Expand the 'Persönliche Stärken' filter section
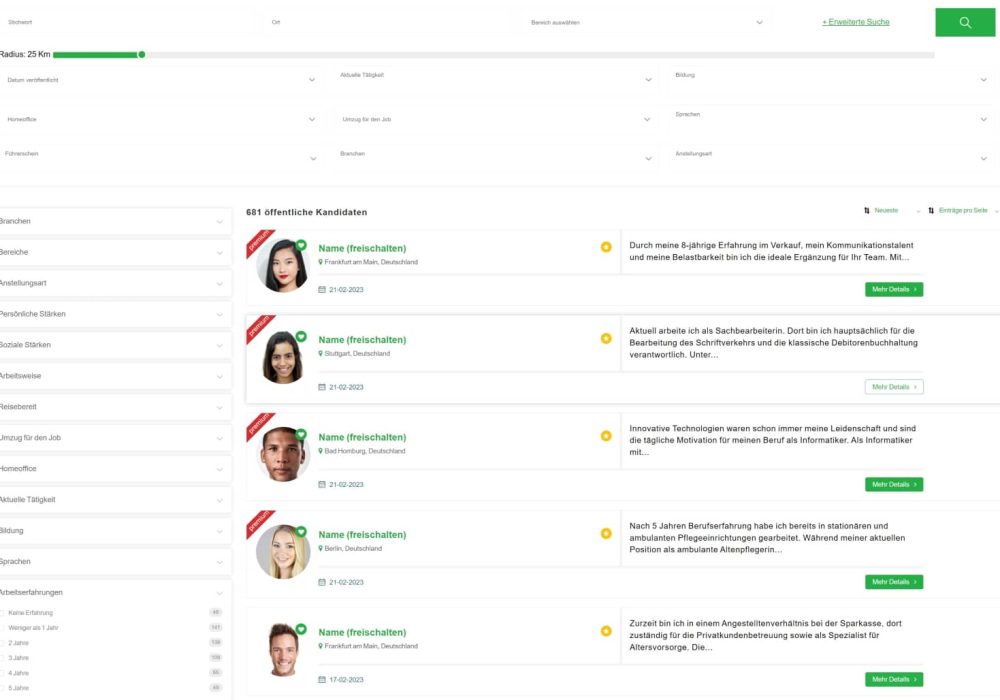Viewport: 1000px width, 700px height. (115, 314)
